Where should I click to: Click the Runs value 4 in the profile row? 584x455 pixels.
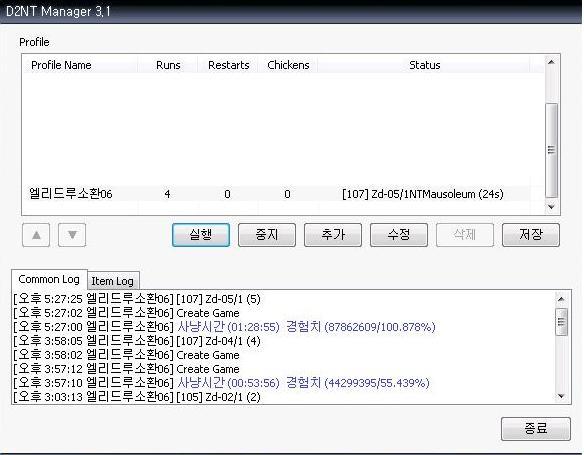pyautogui.click(x=168, y=194)
